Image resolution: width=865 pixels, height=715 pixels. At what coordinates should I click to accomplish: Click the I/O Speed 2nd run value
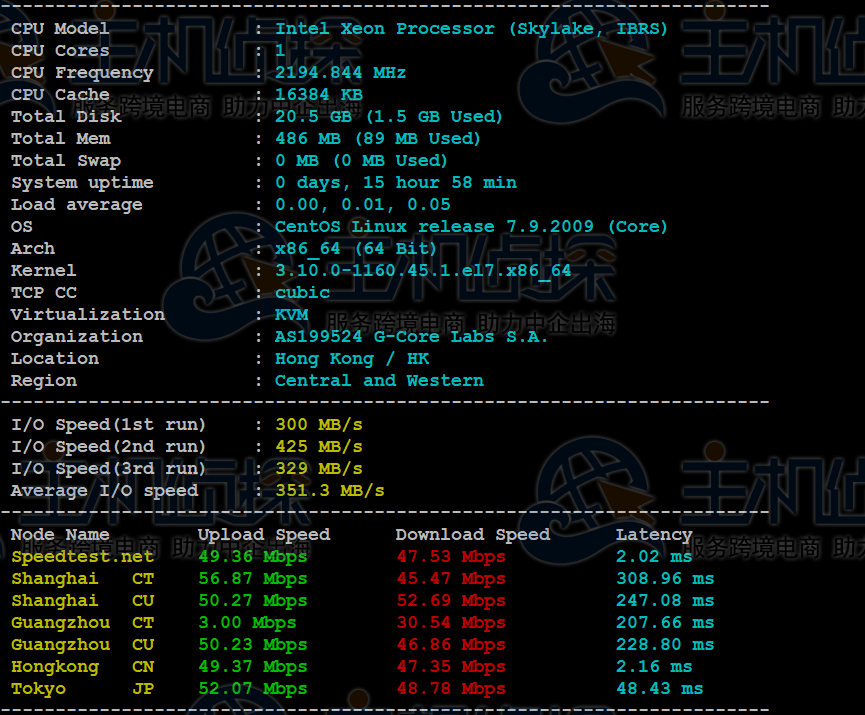click(318, 447)
